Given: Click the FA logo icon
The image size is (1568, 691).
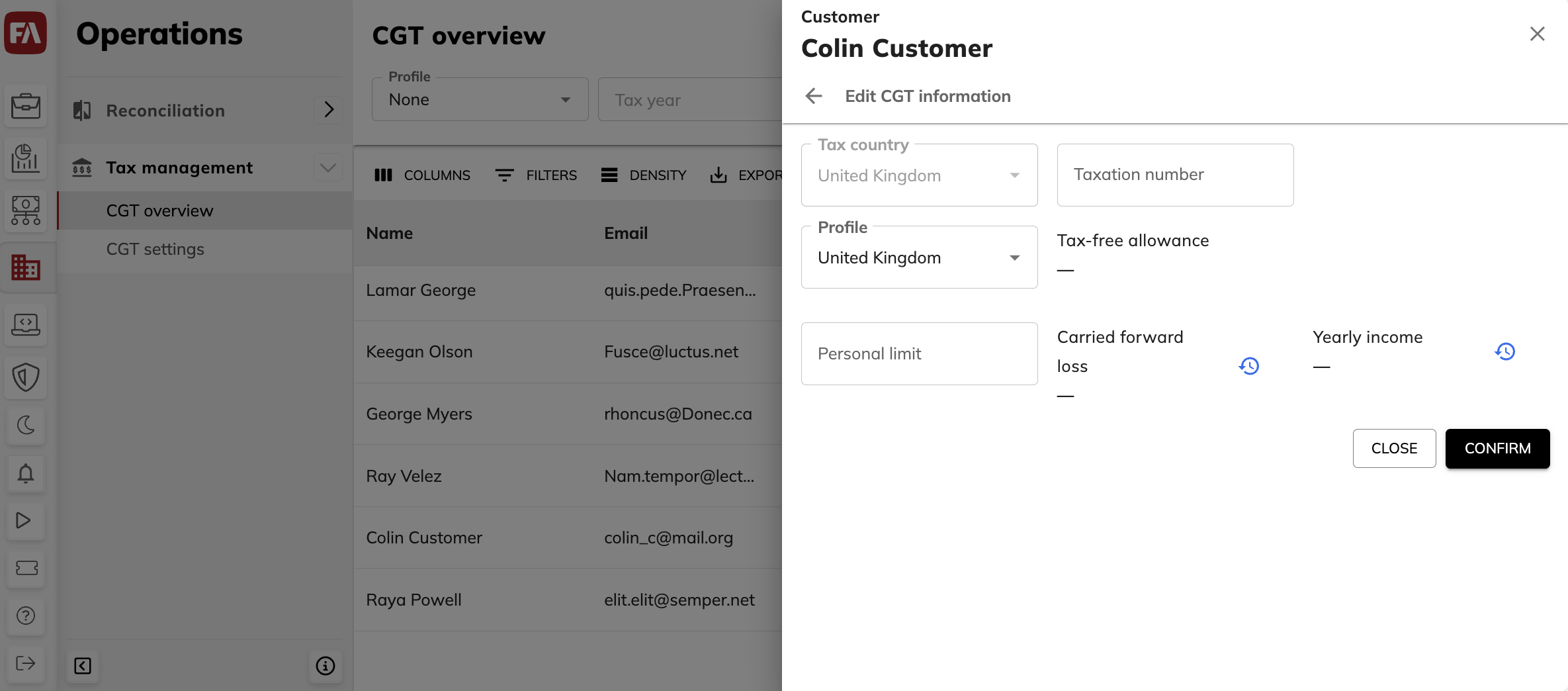Looking at the screenshot, I should pos(25,33).
